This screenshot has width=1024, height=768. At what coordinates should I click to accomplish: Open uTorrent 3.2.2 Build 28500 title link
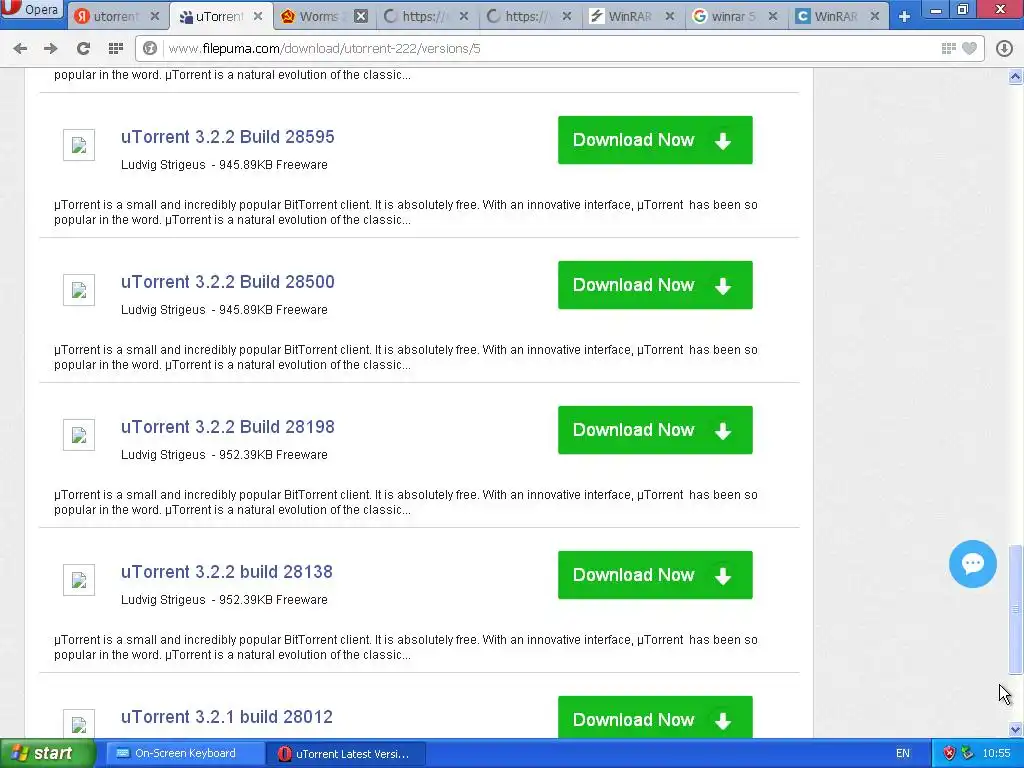pos(227,282)
